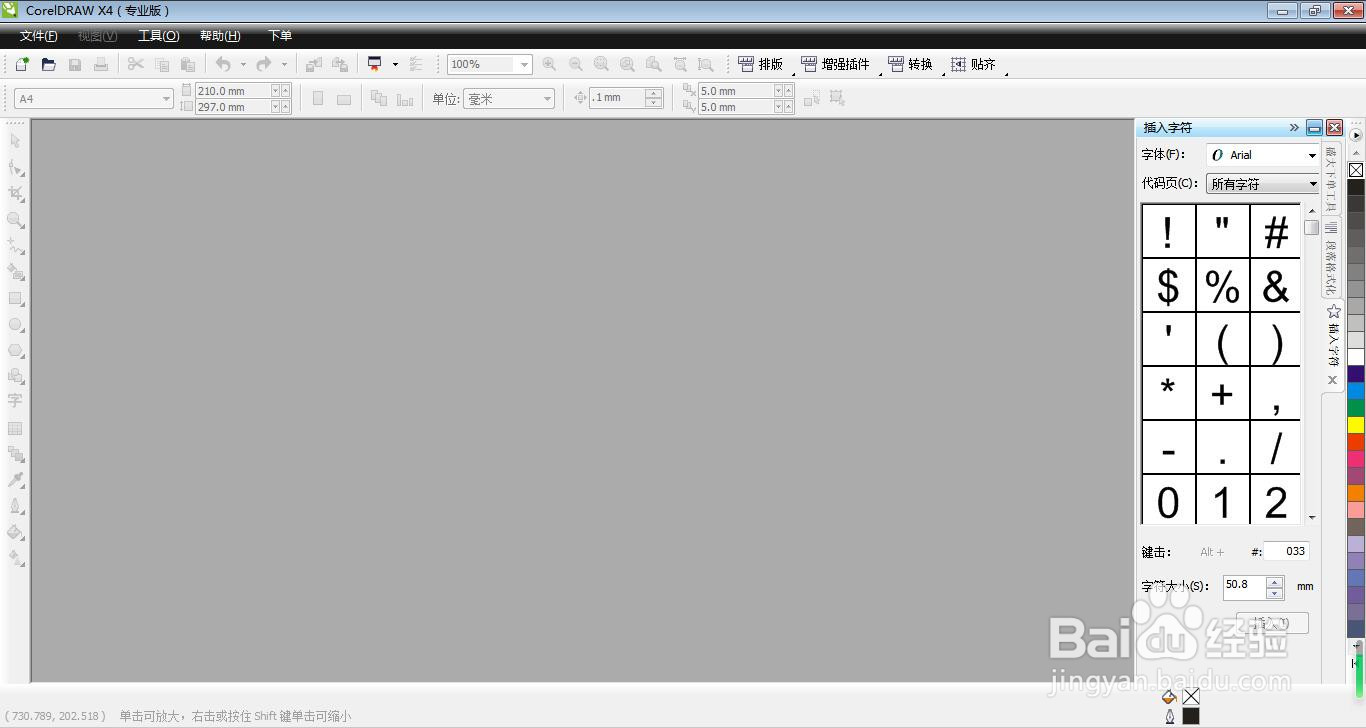Click the Undo arrow icon
1366x728 pixels.
223,64
